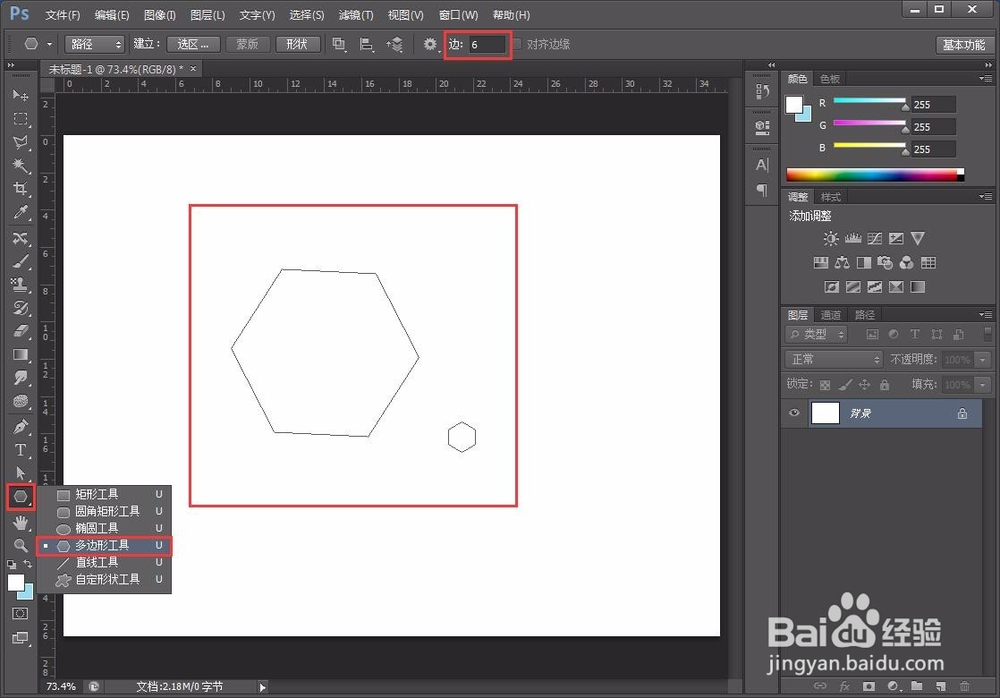Open path operations icon in options bar

point(339,44)
